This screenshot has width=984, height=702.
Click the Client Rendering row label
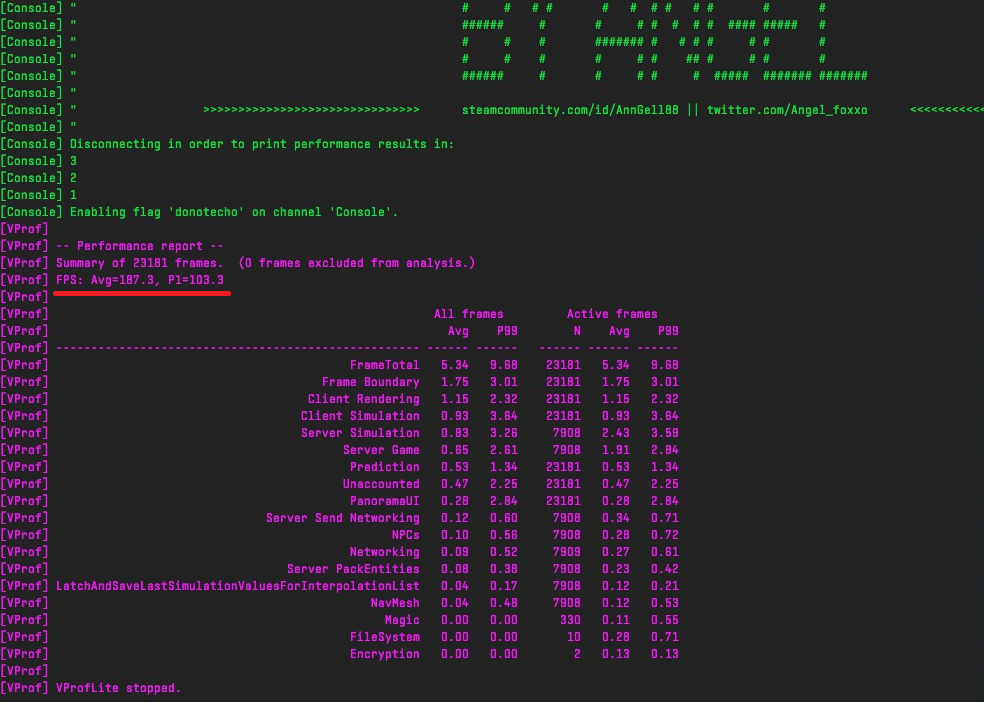[363, 399]
